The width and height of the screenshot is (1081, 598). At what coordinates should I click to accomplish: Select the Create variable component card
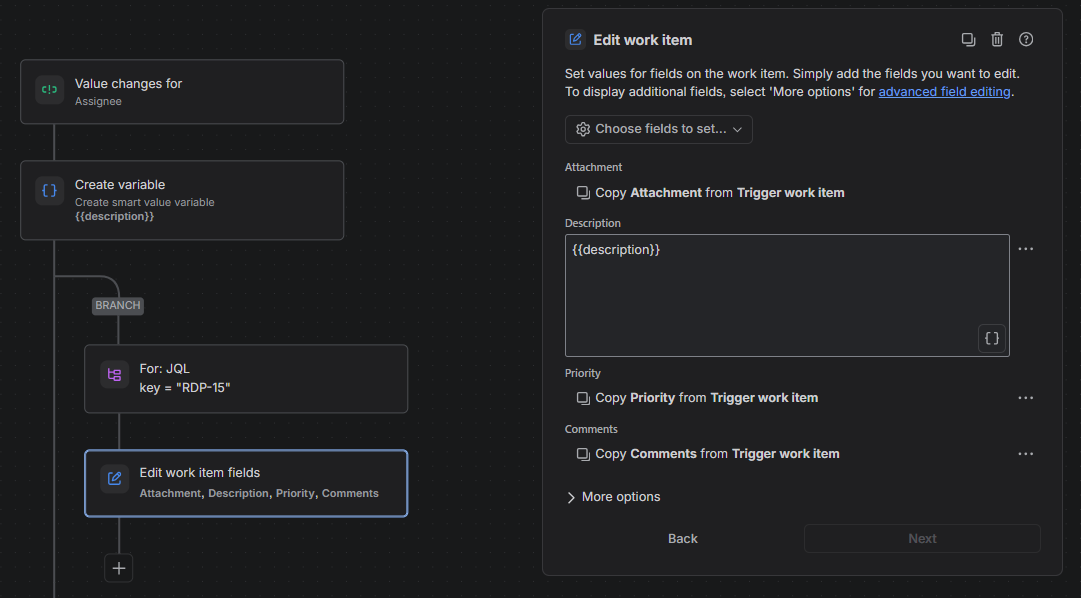182,200
